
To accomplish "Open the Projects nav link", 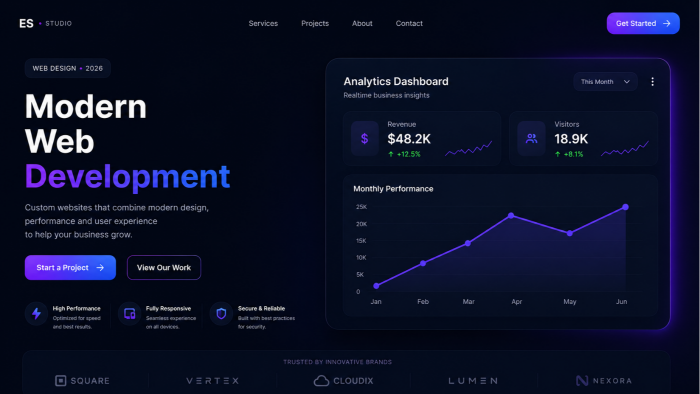I will (x=315, y=23).
